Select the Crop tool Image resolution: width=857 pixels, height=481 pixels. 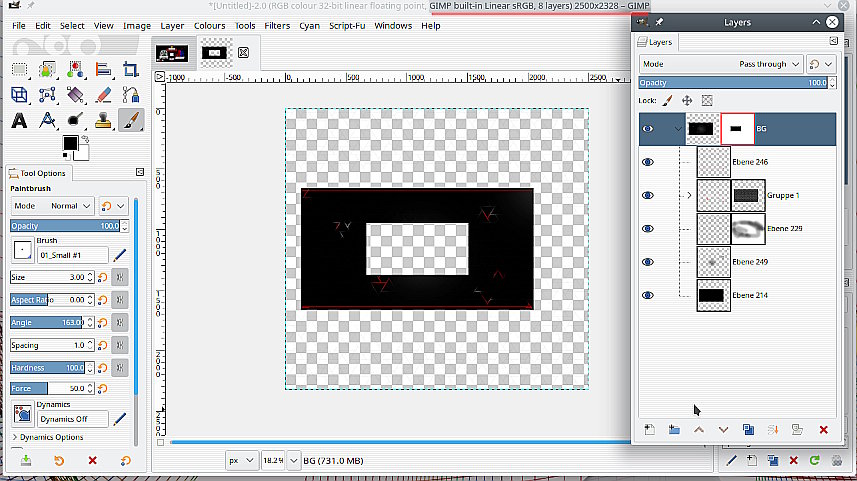click(x=130, y=69)
